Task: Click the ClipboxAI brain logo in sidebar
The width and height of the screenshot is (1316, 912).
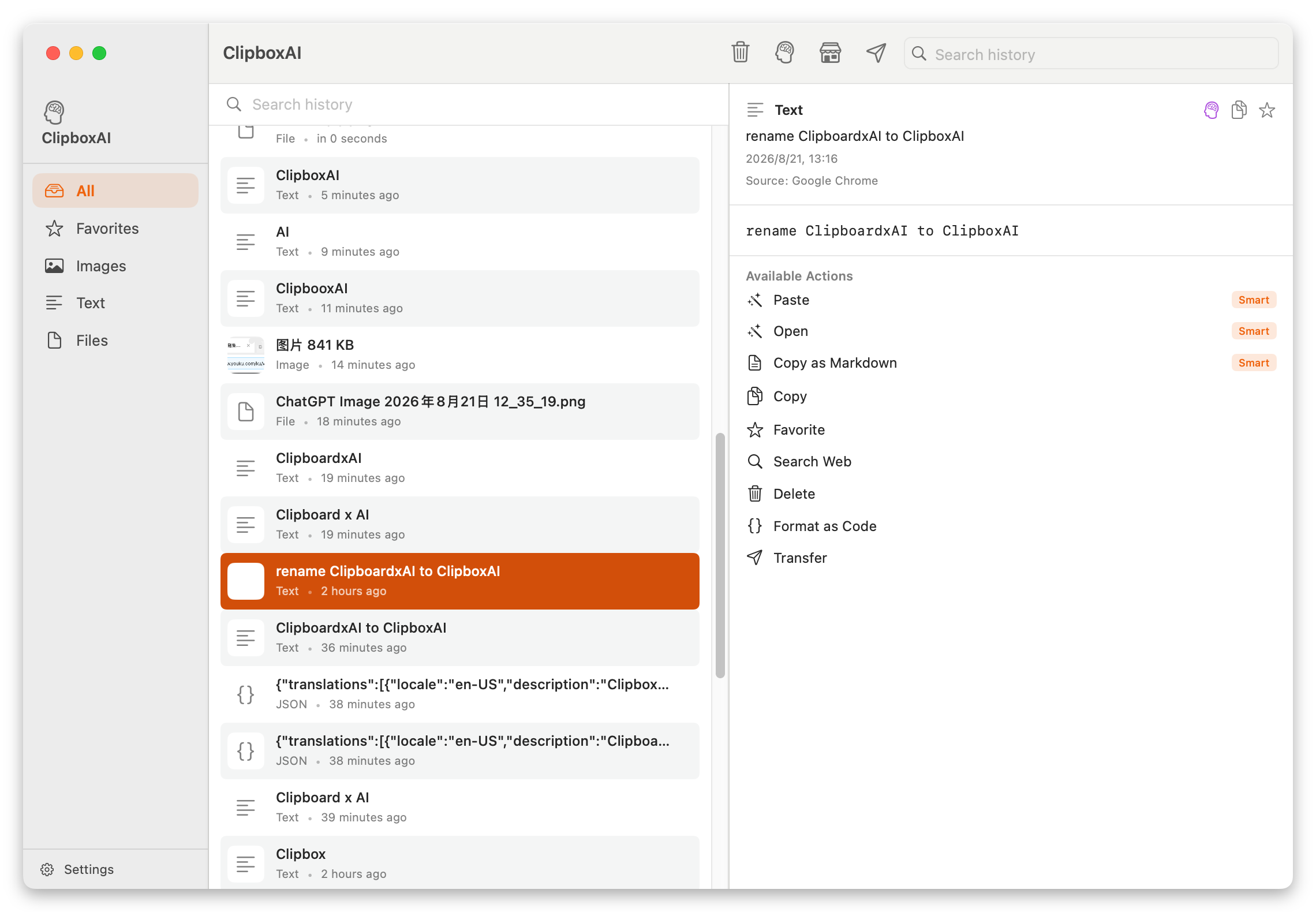Action: (54, 112)
